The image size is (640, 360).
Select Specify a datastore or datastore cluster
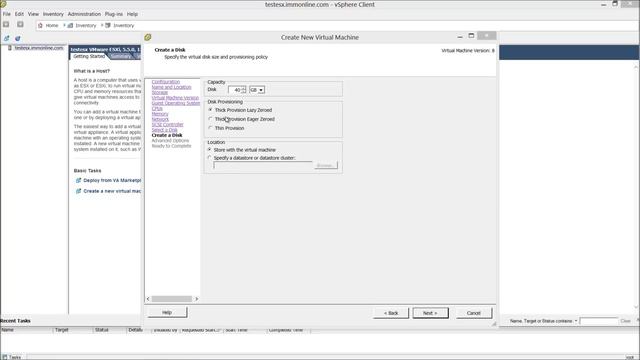(x=209, y=158)
